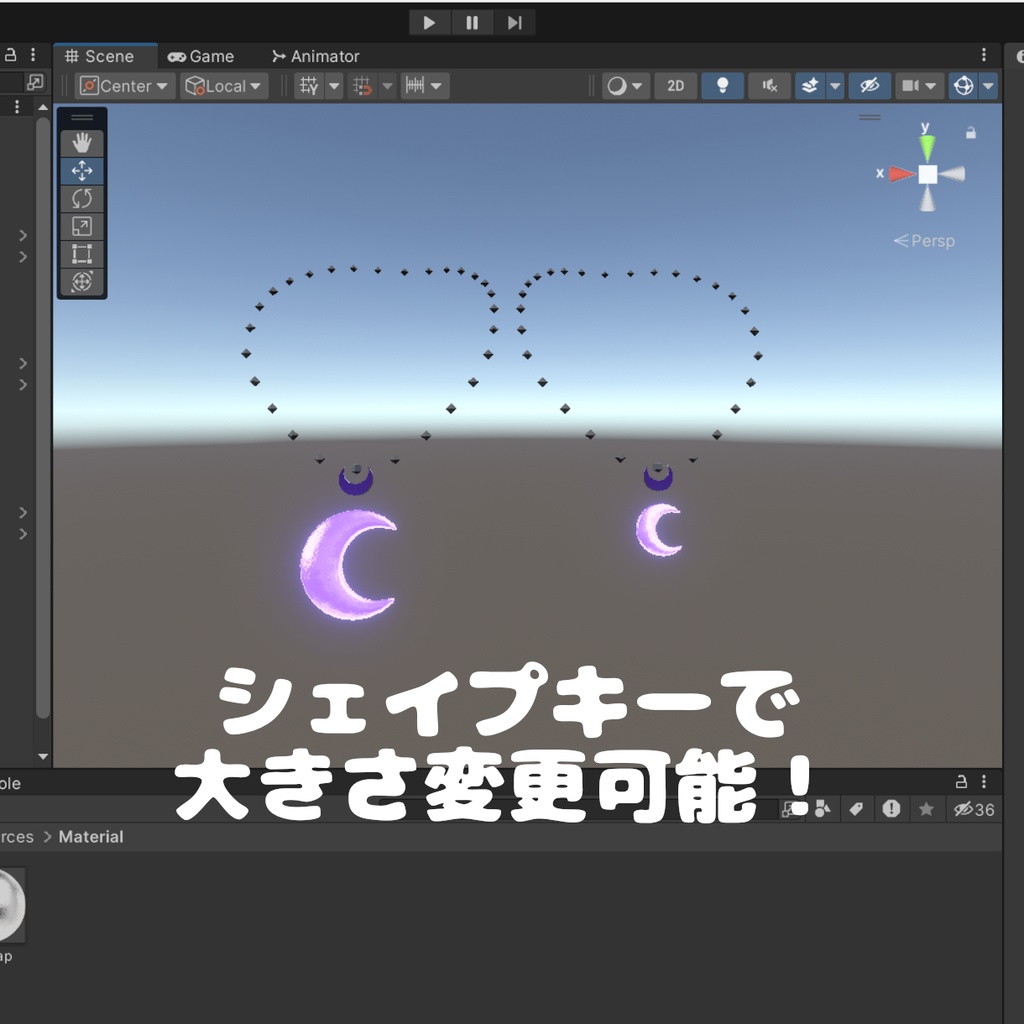This screenshot has height=1024, width=1024.
Task: Select the Move tool
Action: [81, 170]
